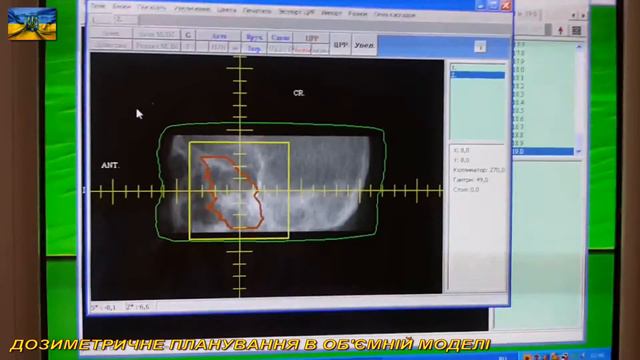The width and height of the screenshot is (640, 360).
Task: Click the red up-arrow icon in background window
Action: (x=560, y=30)
